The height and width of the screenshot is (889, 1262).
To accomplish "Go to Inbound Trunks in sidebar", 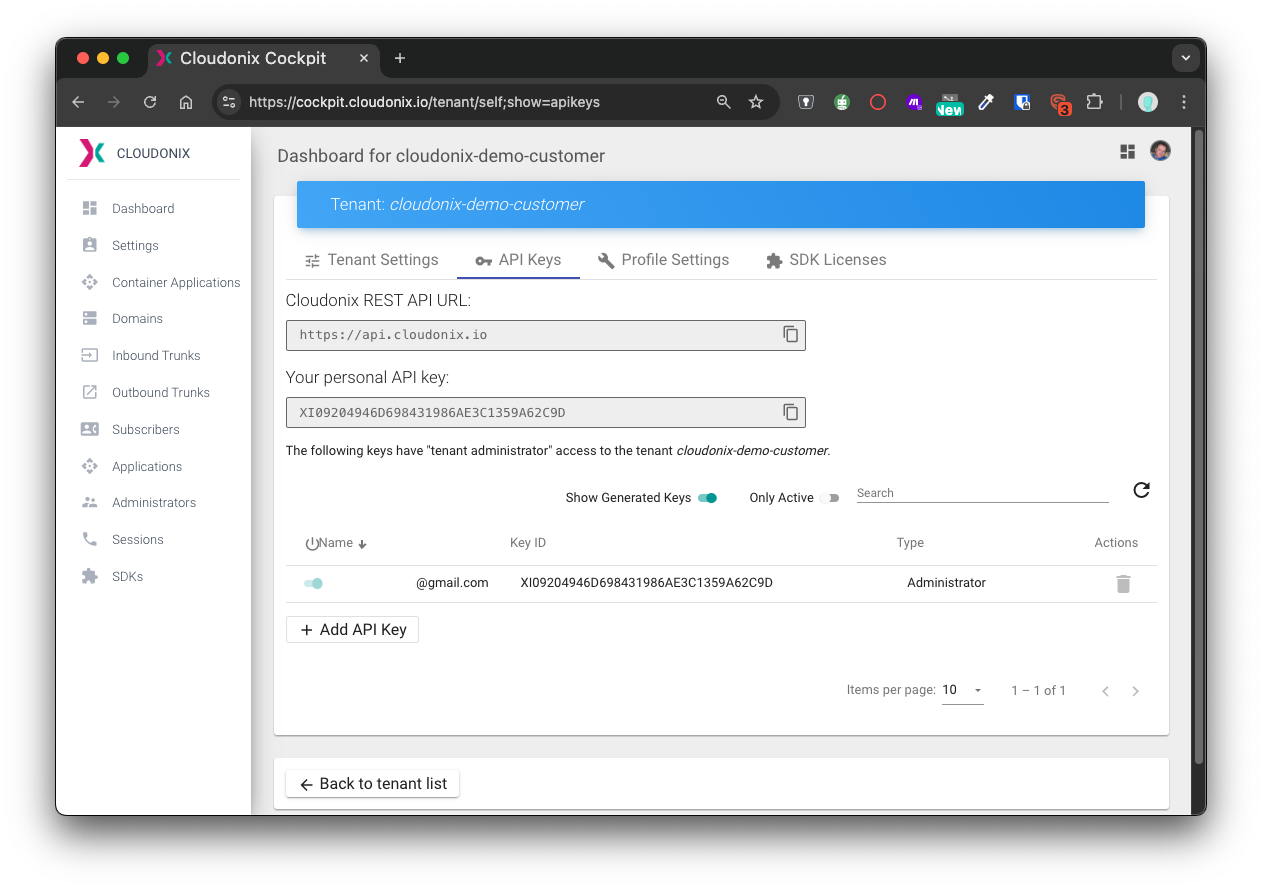I will coord(155,355).
